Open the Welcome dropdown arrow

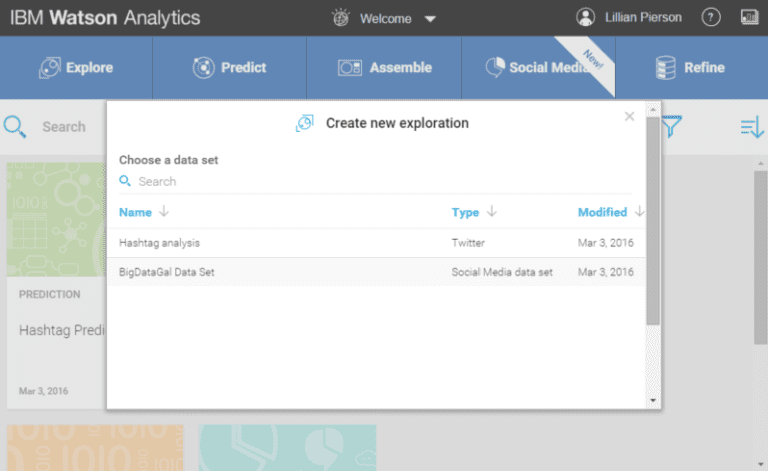point(430,19)
